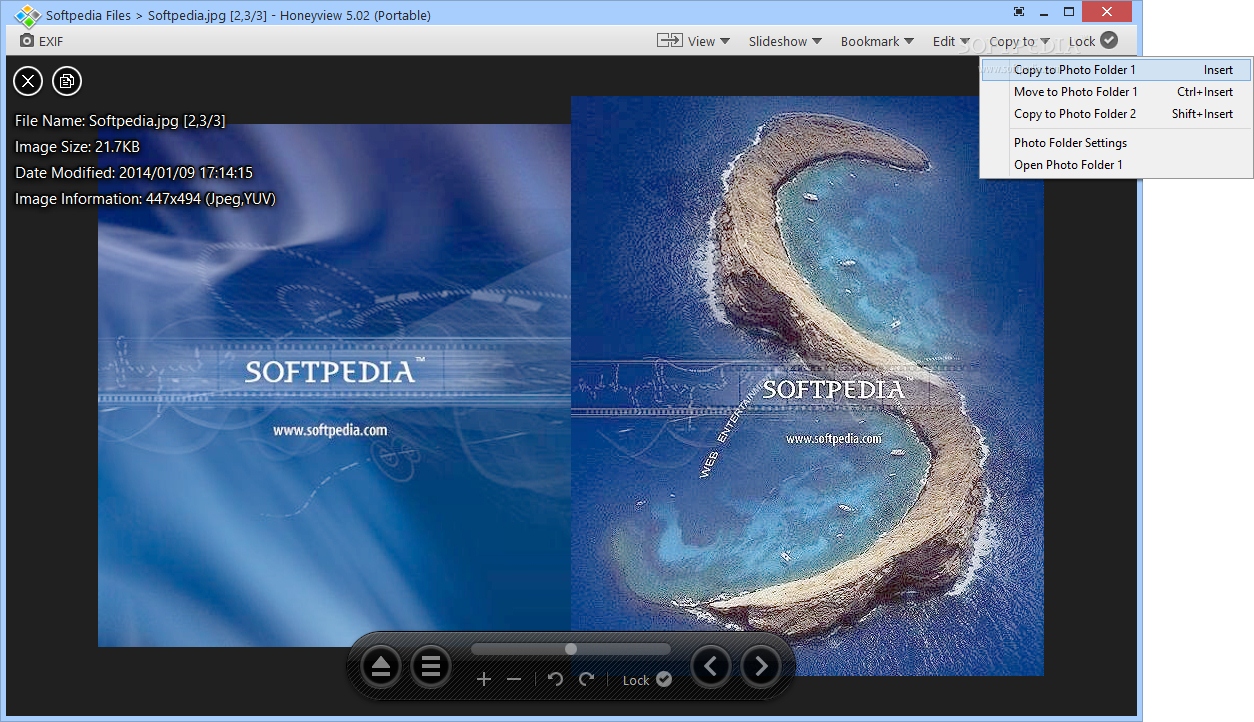Collapse the Copy to dropdown

(1020, 41)
